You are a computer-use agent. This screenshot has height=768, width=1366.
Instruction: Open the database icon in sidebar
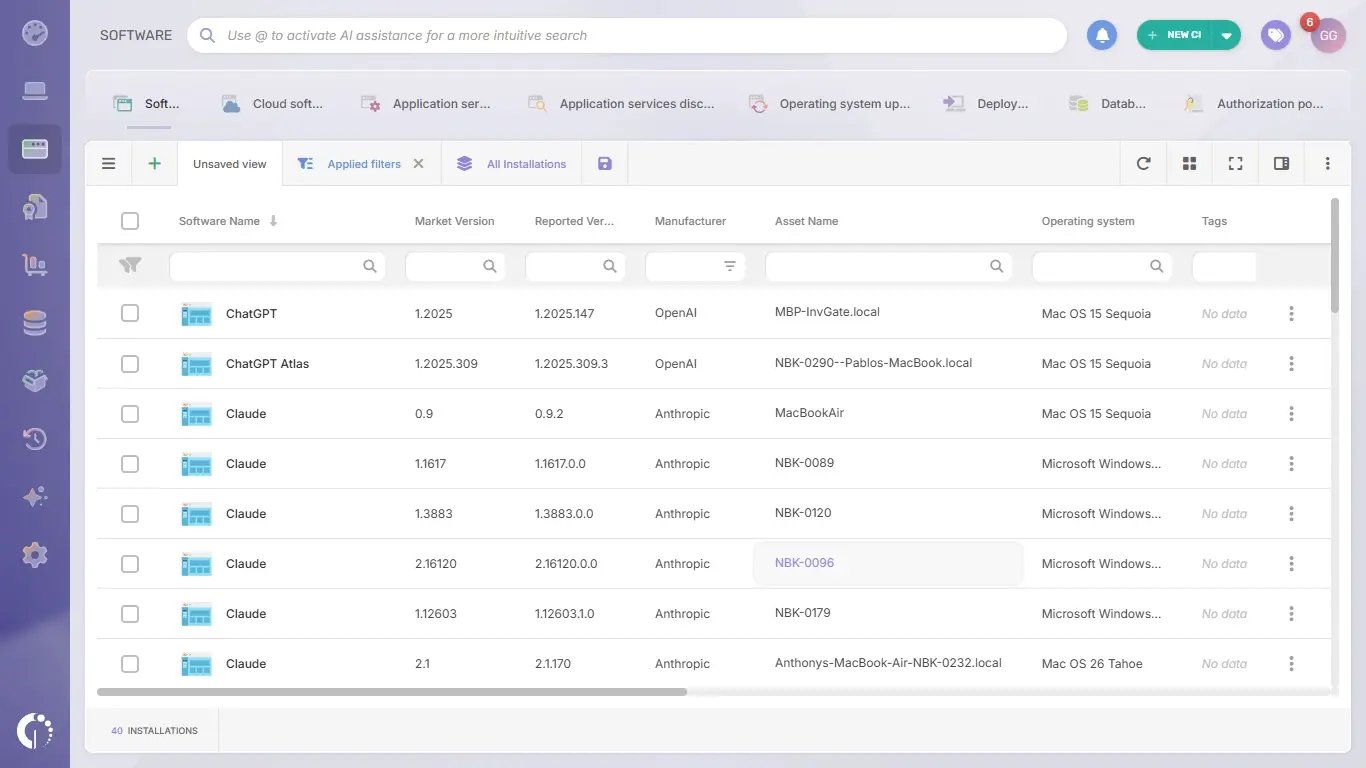[35, 323]
